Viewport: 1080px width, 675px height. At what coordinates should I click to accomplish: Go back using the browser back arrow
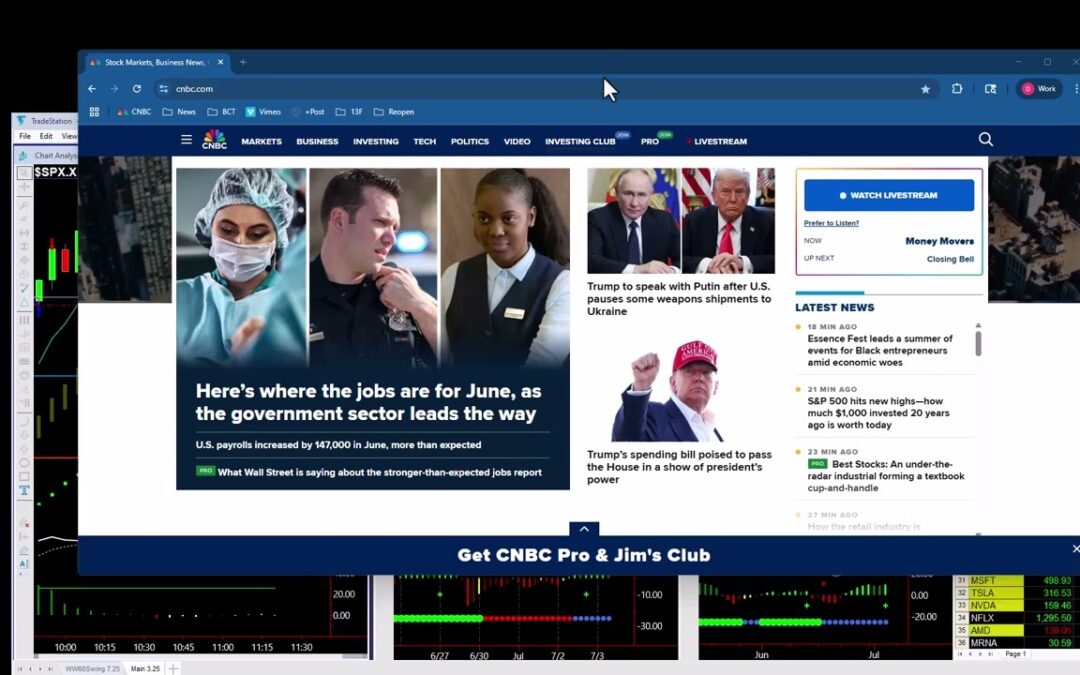pyautogui.click(x=92, y=89)
